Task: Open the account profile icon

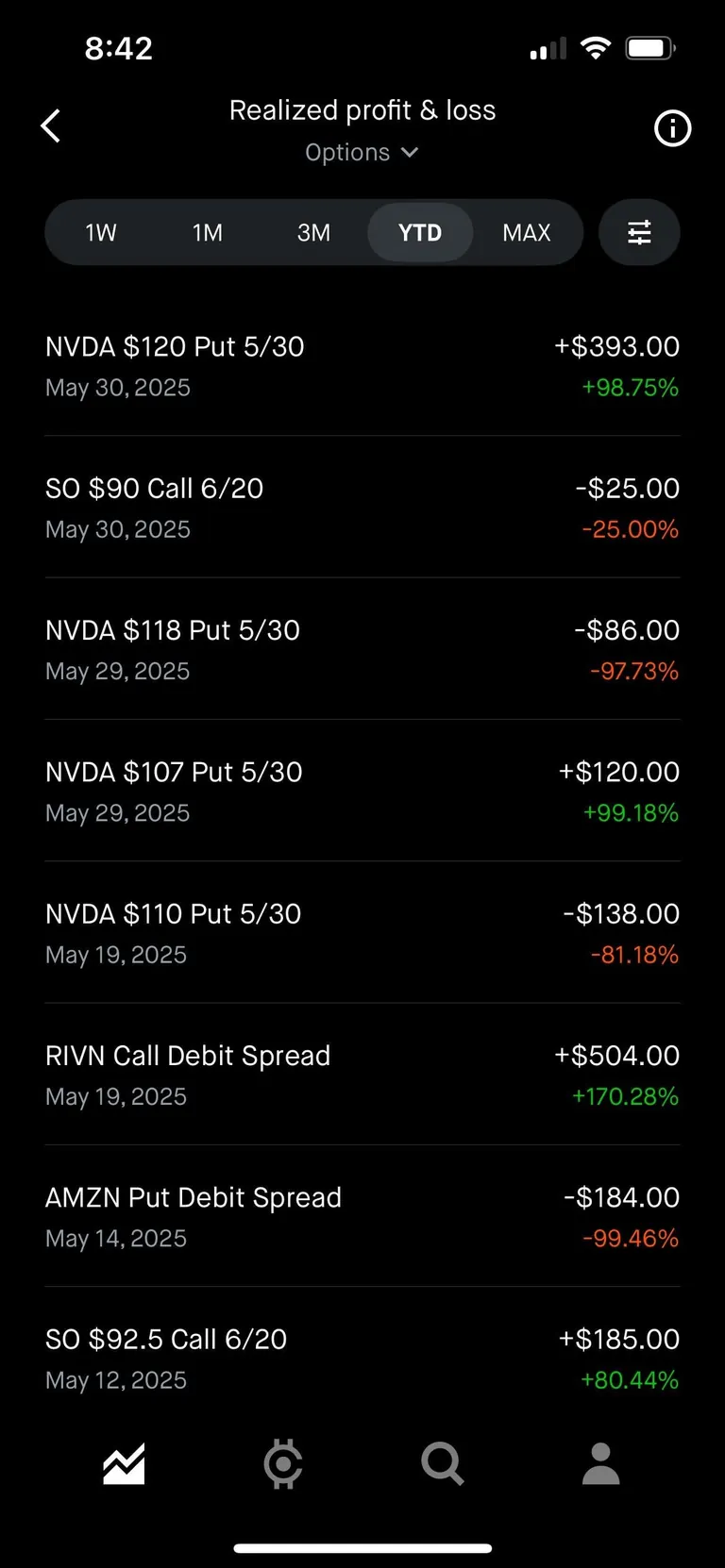Action: 600,1464
